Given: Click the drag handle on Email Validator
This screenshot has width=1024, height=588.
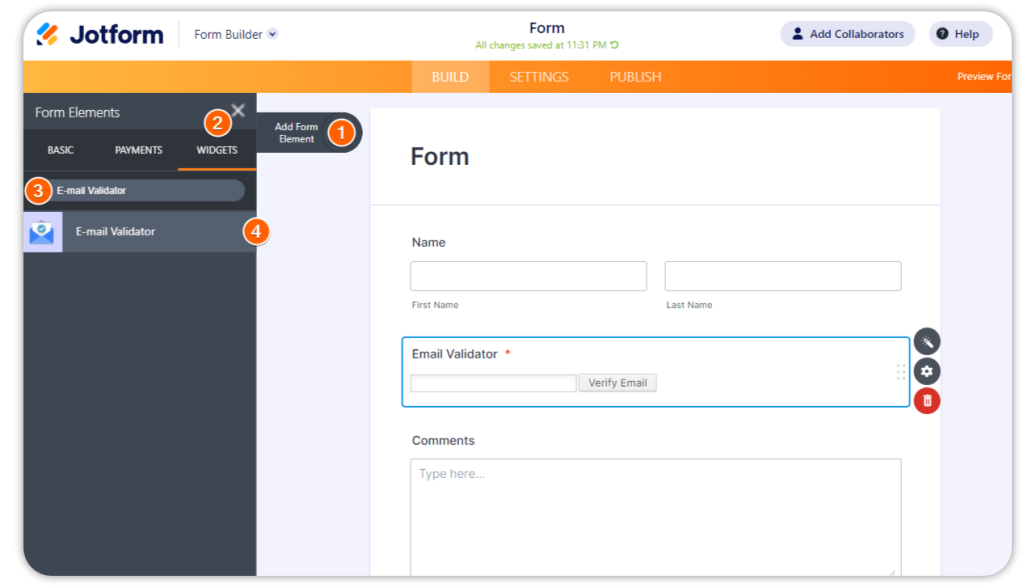Looking at the screenshot, I should coord(901,372).
